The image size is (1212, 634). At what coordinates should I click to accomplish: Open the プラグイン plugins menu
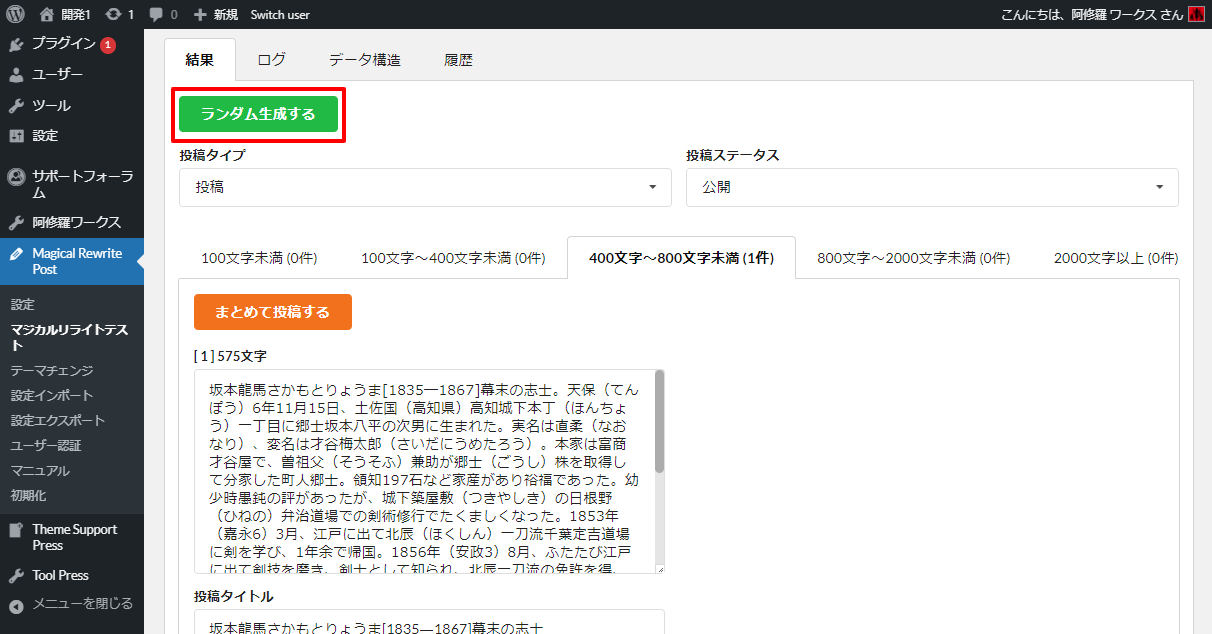[x=63, y=44]
